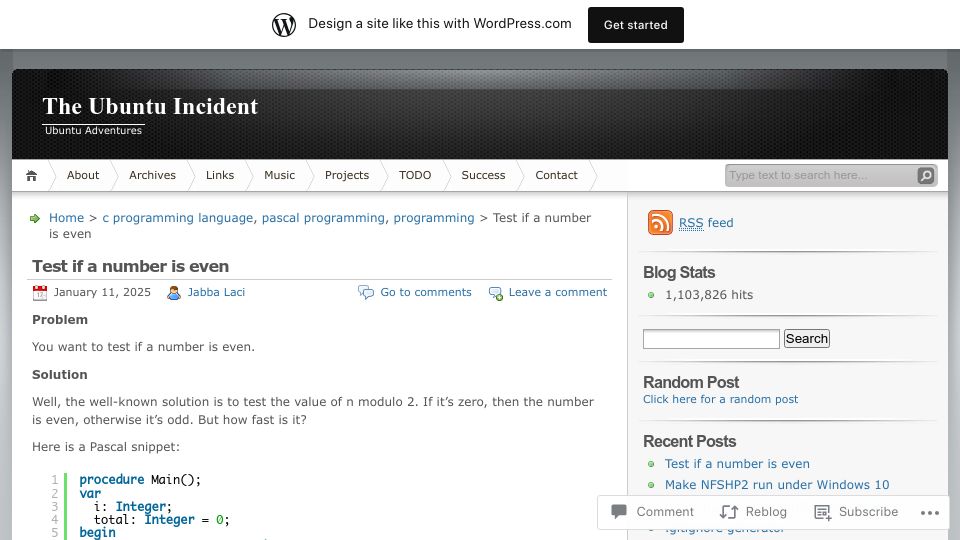Click the Comment speech bubble icon

[x=619, y=511]
